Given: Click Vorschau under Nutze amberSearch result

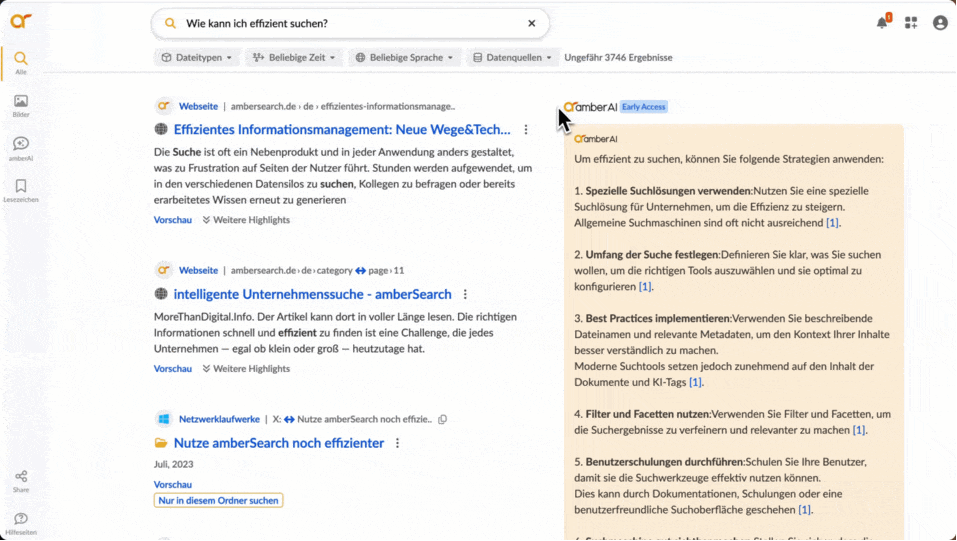Looking at the screenshot, I should pos(173,485).
